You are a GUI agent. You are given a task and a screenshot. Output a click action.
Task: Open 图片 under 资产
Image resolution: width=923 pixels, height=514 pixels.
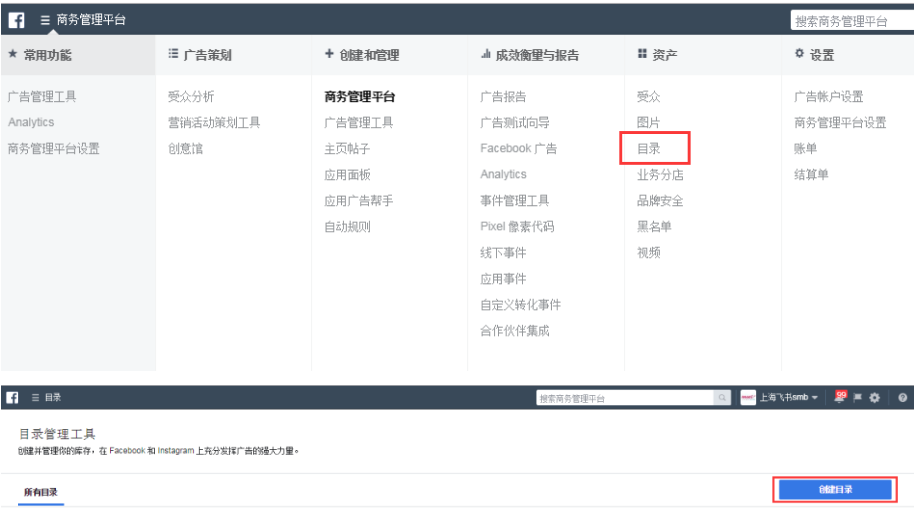pyautogui.click(x=648, y=122)
